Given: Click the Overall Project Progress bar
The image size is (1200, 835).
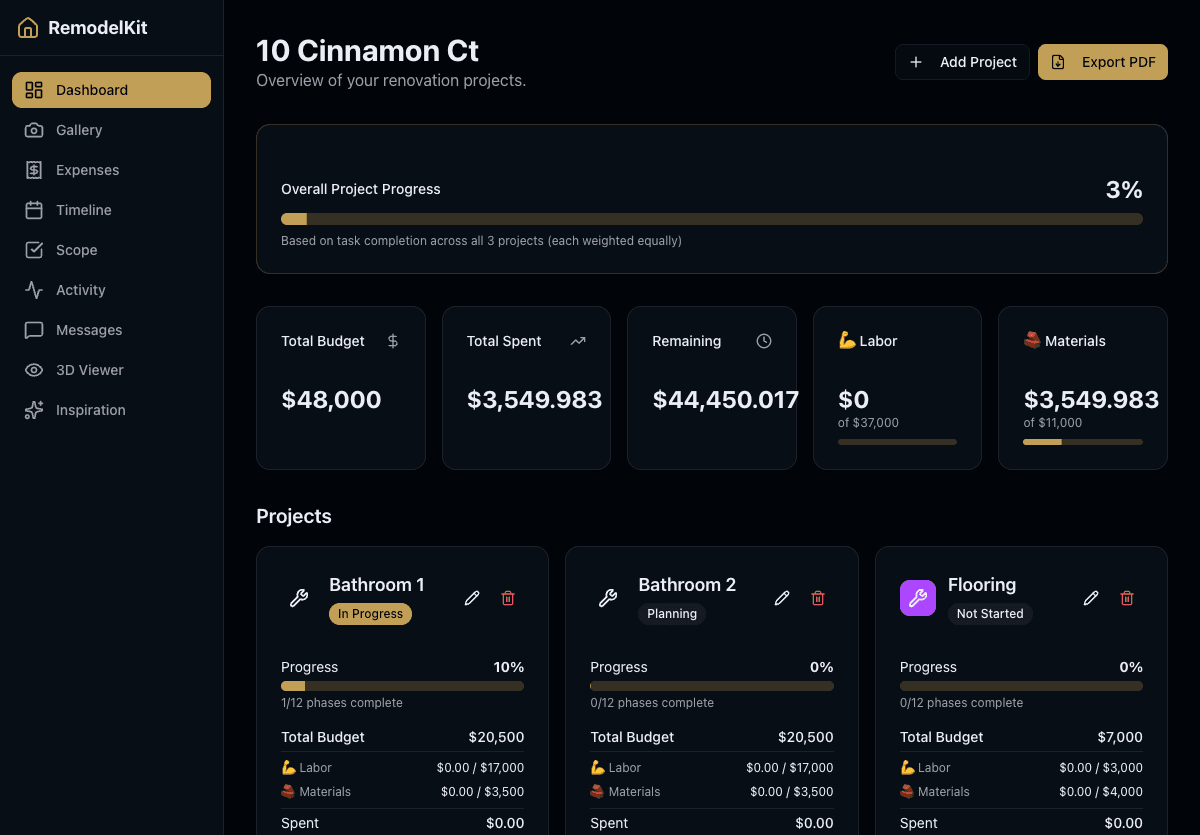Looking at the screenshot, I should tap(711, 219).
